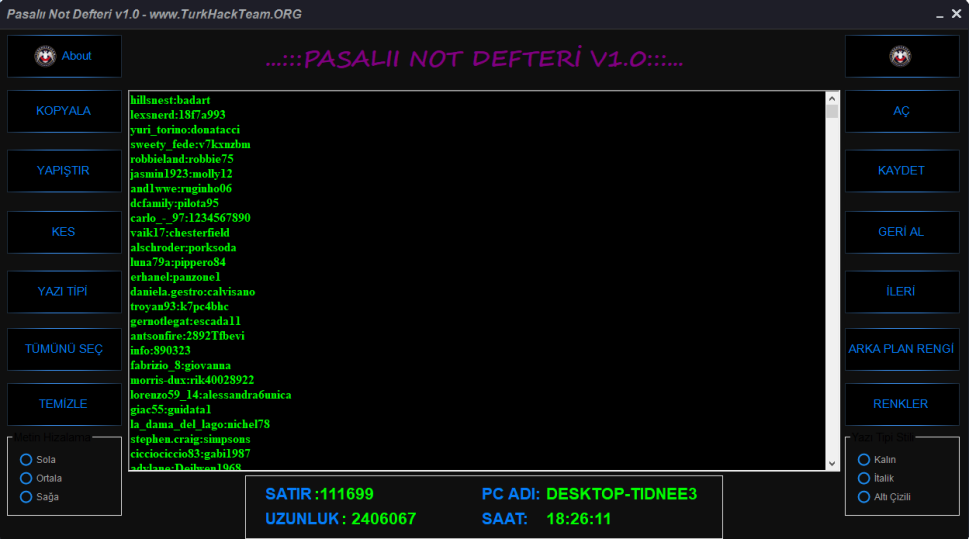The image size is (970, 539).
Task: Redo with the İLERİ button
Action: tap(902, 291)
